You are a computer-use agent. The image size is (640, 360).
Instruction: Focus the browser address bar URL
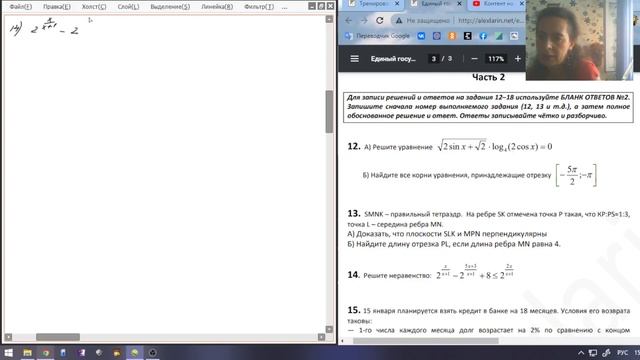tap(490, 20)
